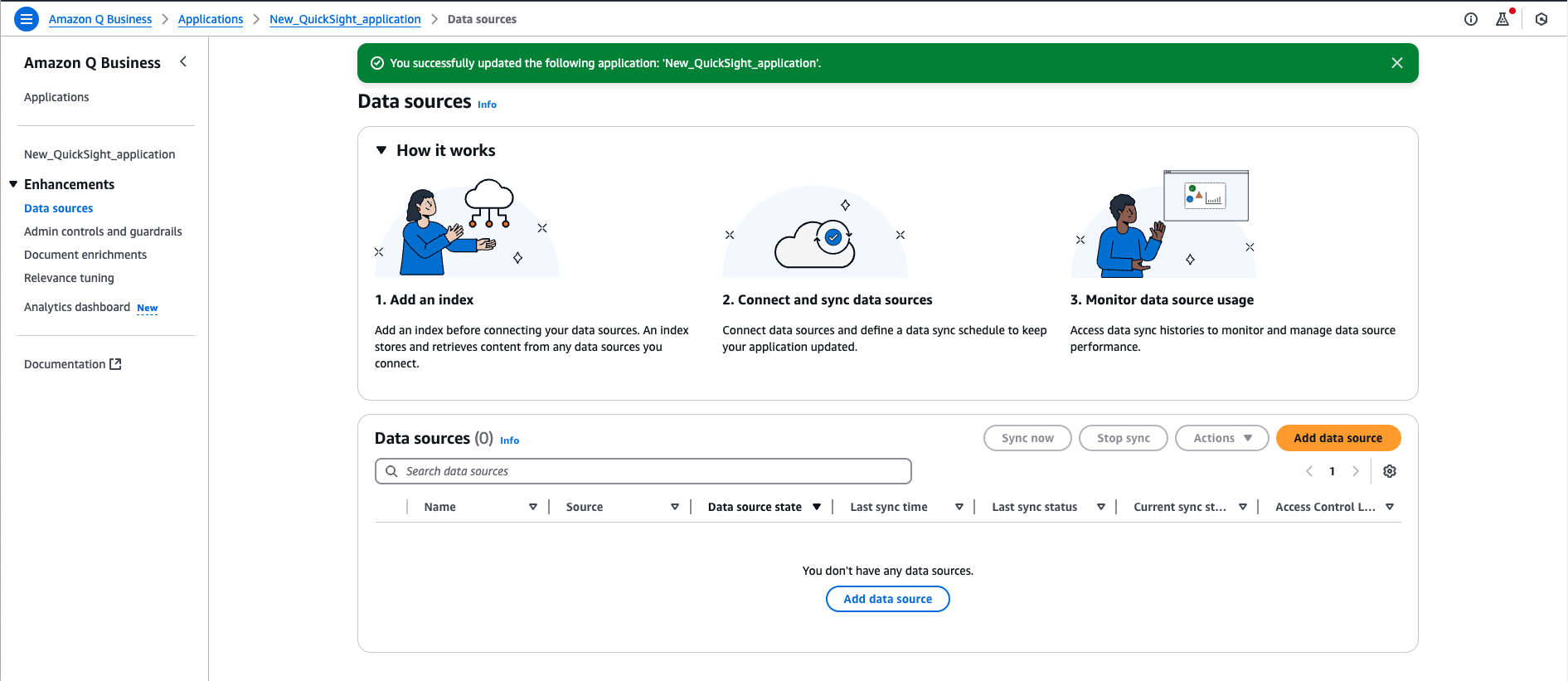Sort by Last sync time column
Screen dimensions: 1568x681
point(959,507)
